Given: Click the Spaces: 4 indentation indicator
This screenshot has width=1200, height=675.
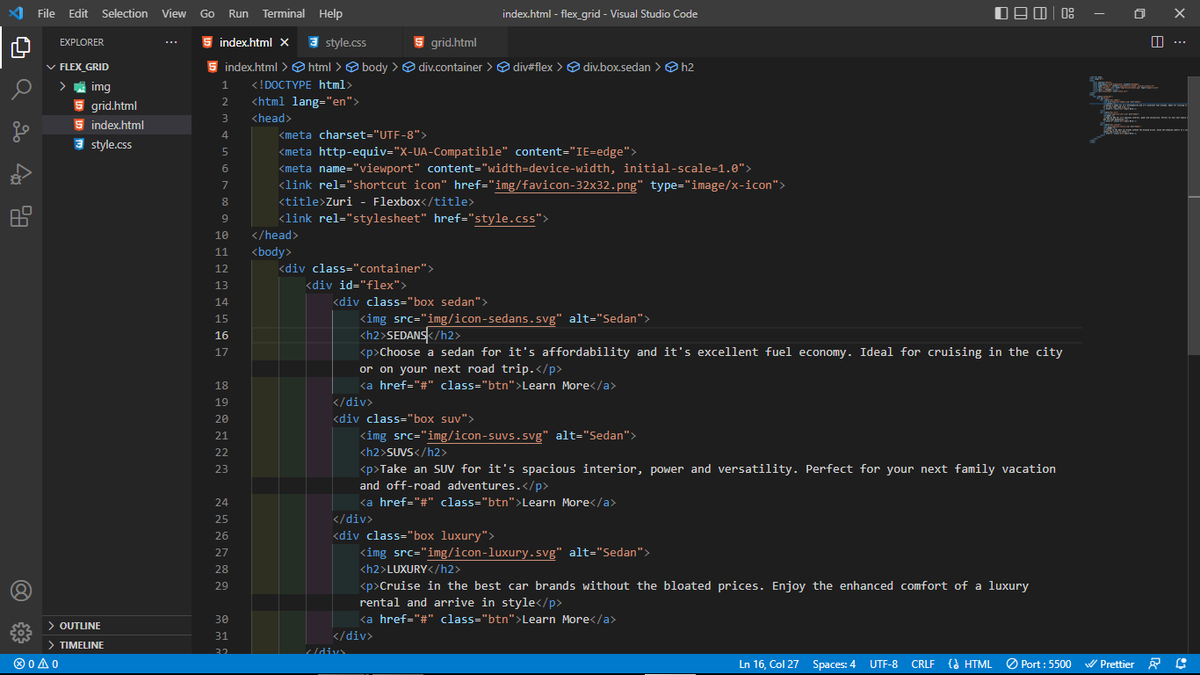Looking at the screenshot, I should 834,664.
